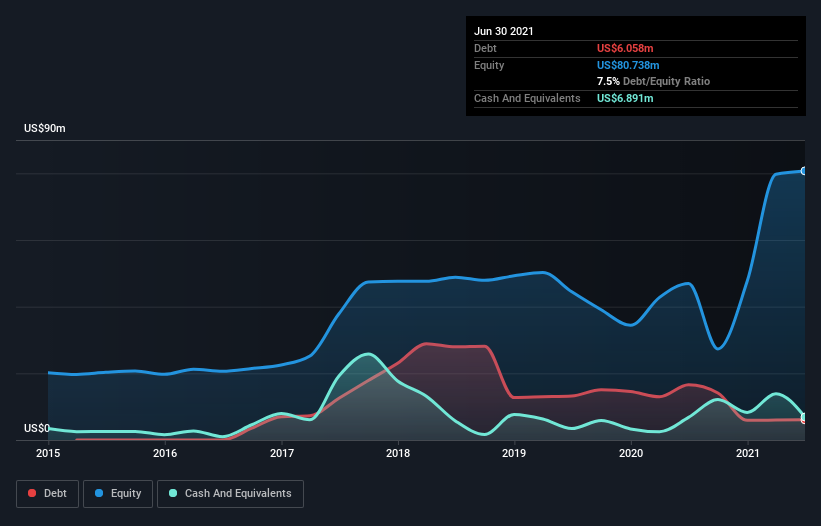
Task: Click the US$90m axis label
Action: pos(45,128)
